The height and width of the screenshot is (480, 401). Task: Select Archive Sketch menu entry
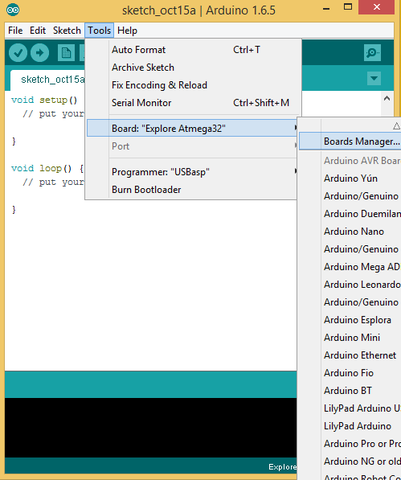(x=192, y=67)
